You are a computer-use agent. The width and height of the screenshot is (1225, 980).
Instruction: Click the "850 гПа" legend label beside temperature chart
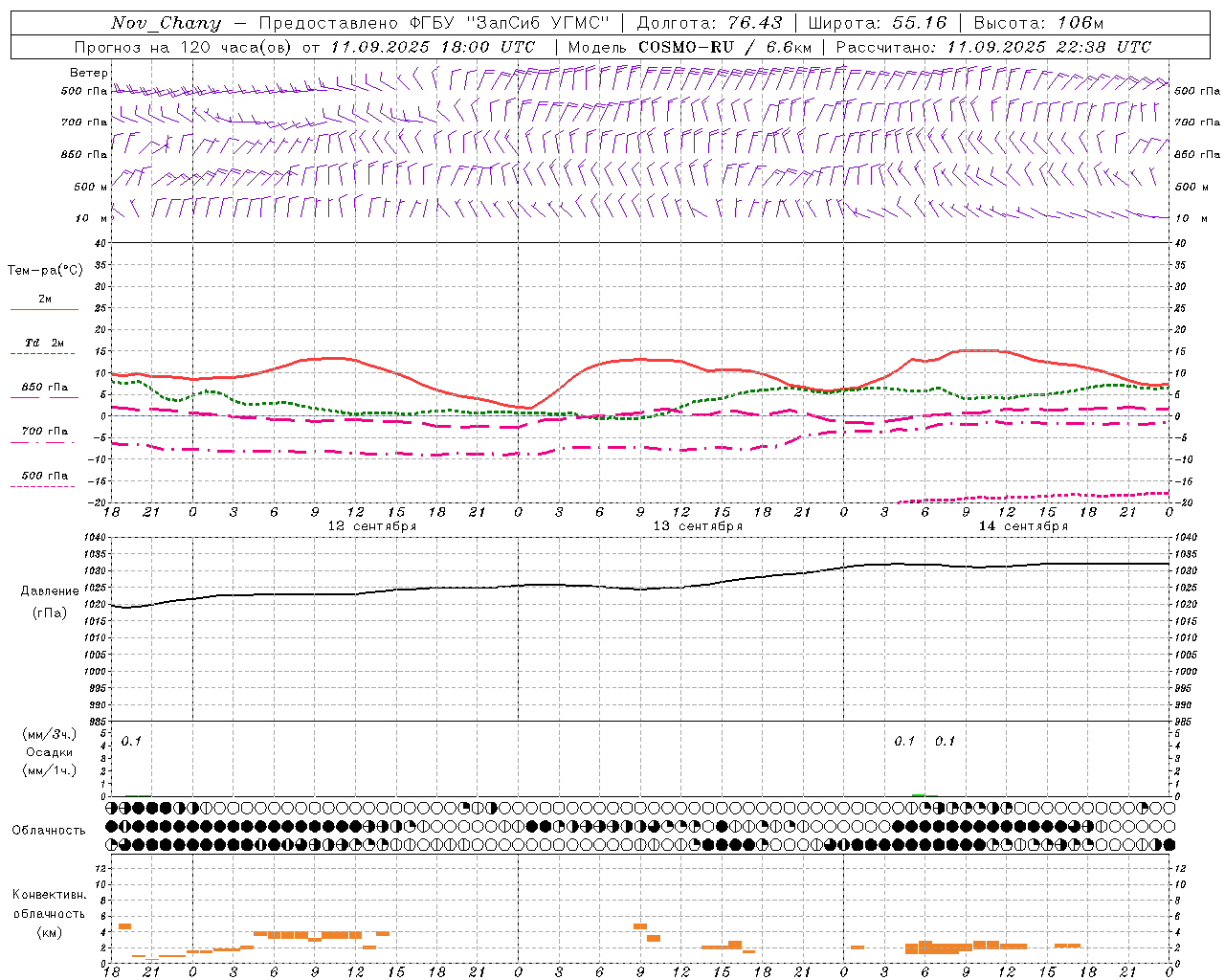point(44,388)
